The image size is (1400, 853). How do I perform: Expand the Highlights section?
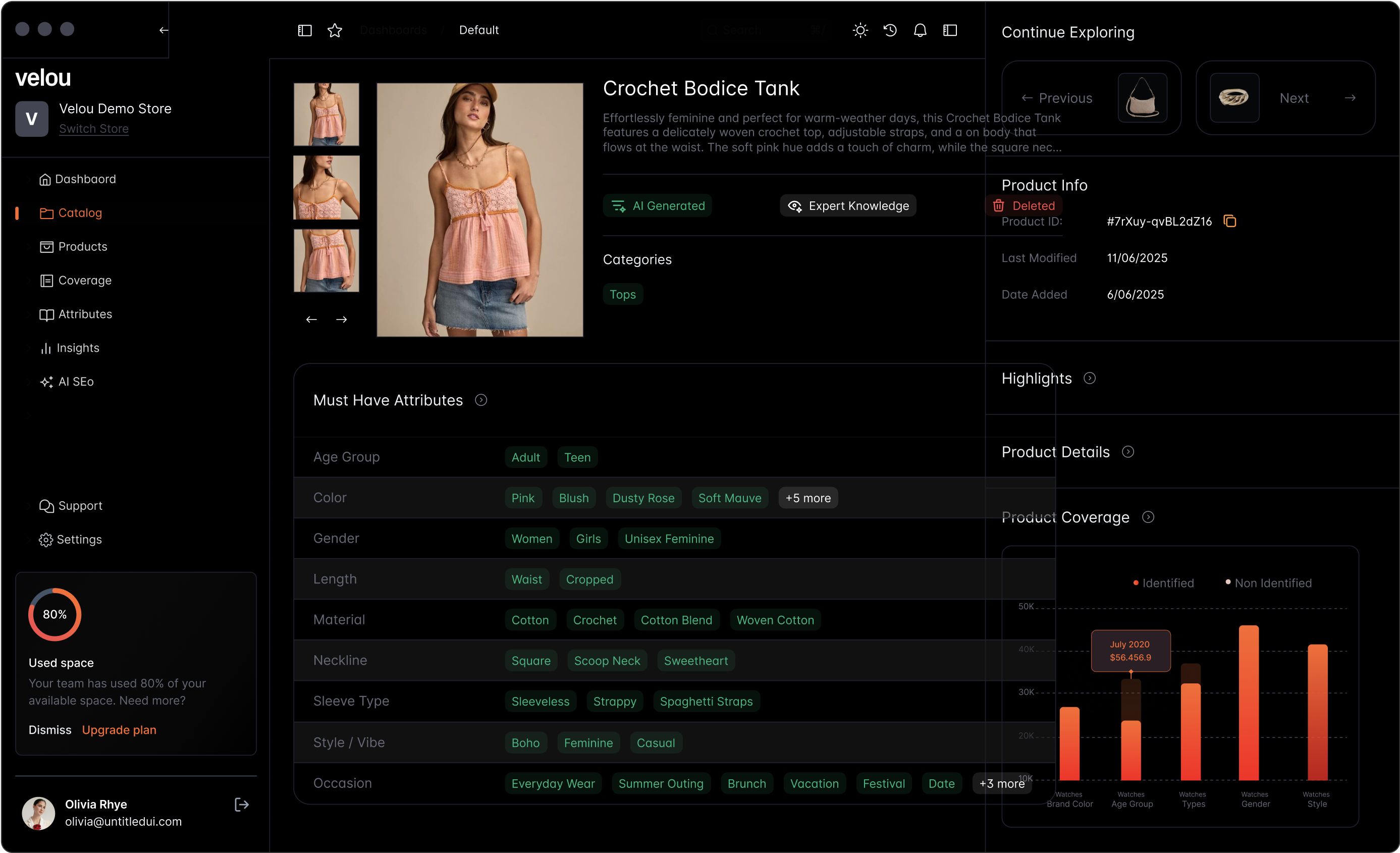pyautogui.click(x=1089, y=379)
